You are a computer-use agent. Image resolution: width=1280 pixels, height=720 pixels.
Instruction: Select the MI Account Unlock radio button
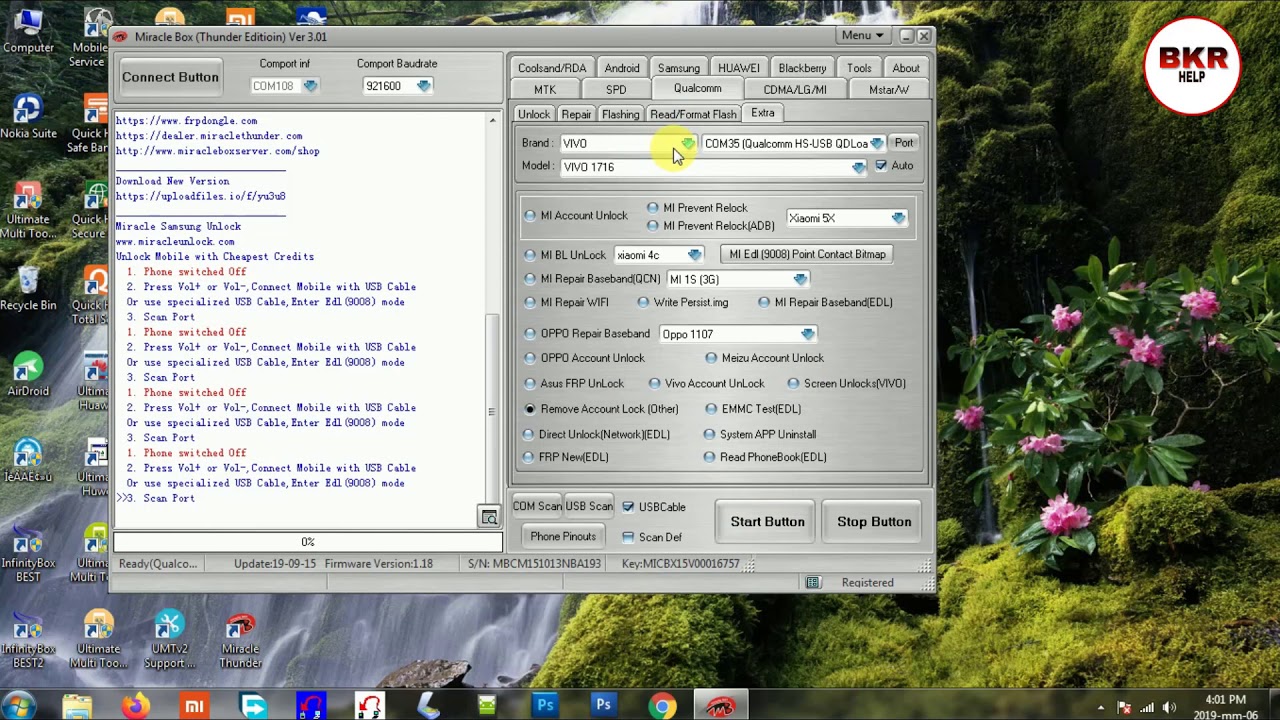530,216
